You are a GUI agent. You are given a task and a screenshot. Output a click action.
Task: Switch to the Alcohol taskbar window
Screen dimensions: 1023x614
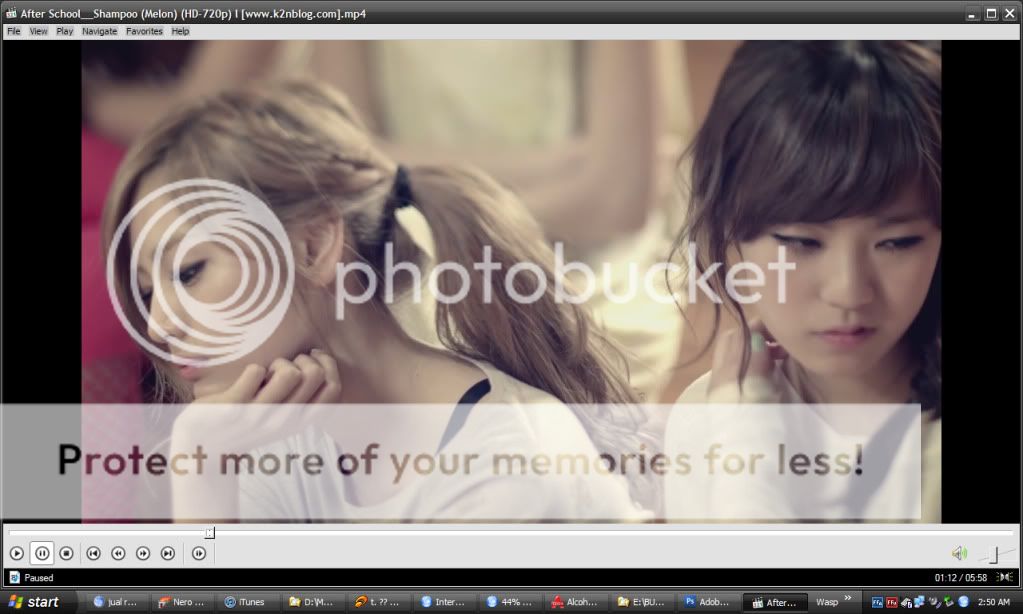(x=575, y=602)
